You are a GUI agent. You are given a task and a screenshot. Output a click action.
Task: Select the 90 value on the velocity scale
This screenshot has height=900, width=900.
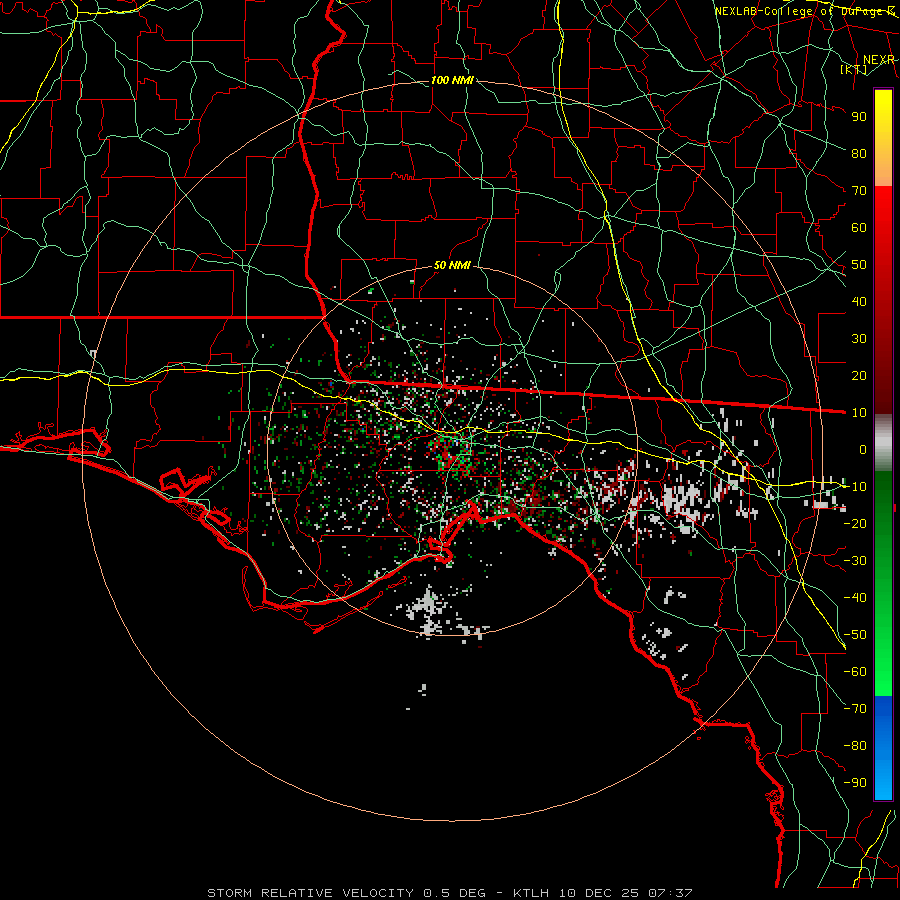(x=859, y=117)
